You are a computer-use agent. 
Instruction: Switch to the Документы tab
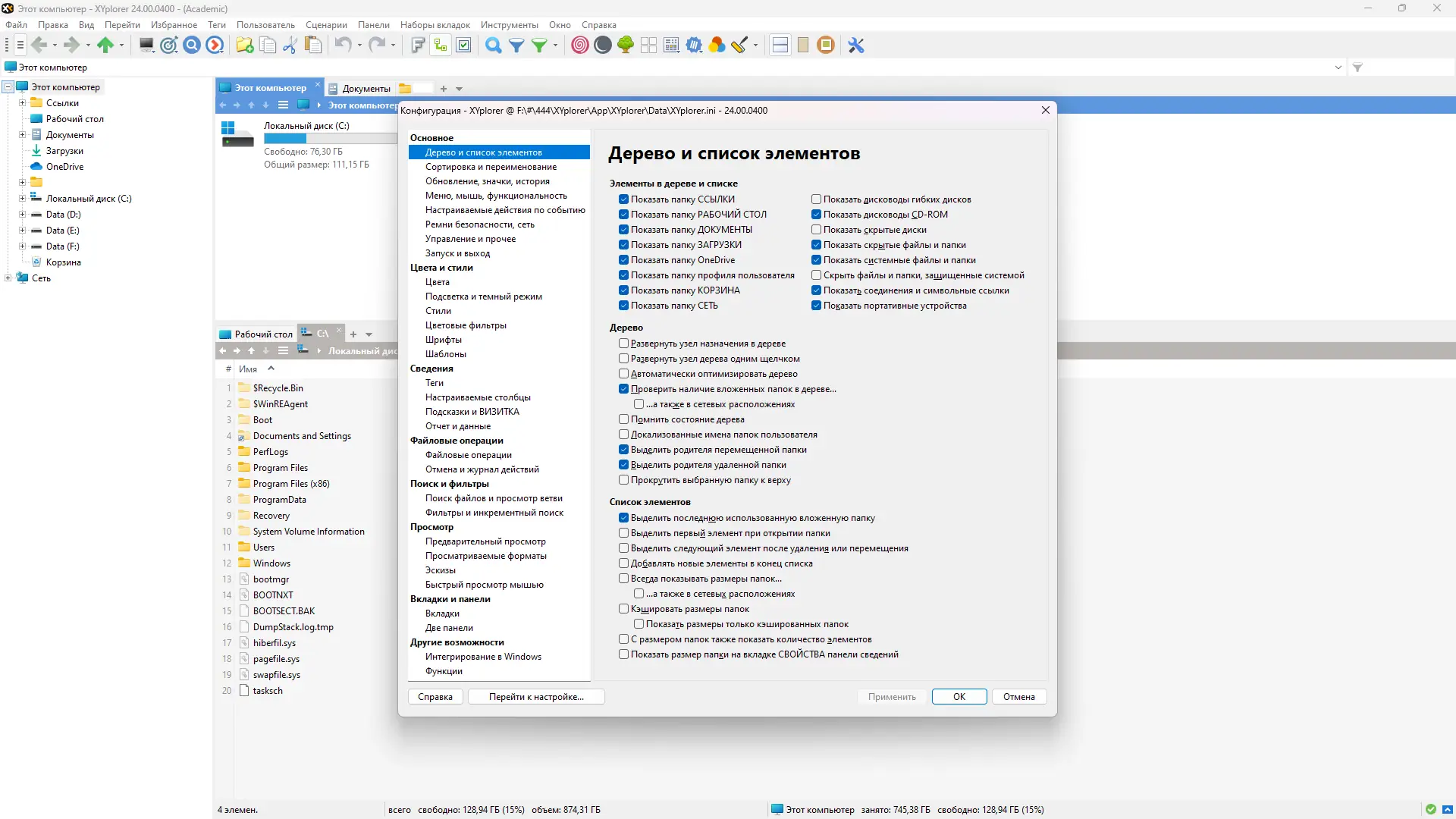click(x=366, y=89)
